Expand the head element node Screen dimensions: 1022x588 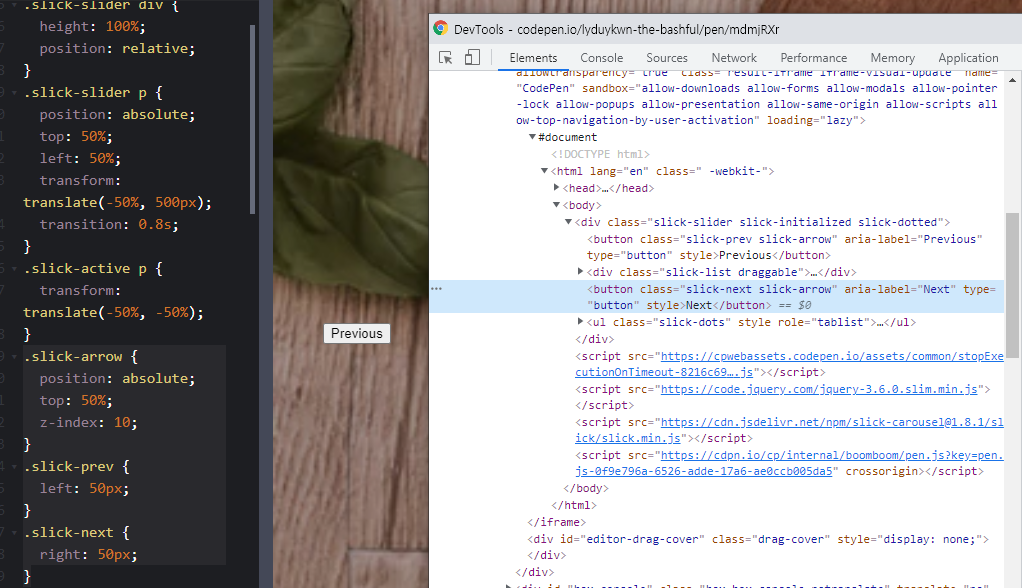click(556, 188)
